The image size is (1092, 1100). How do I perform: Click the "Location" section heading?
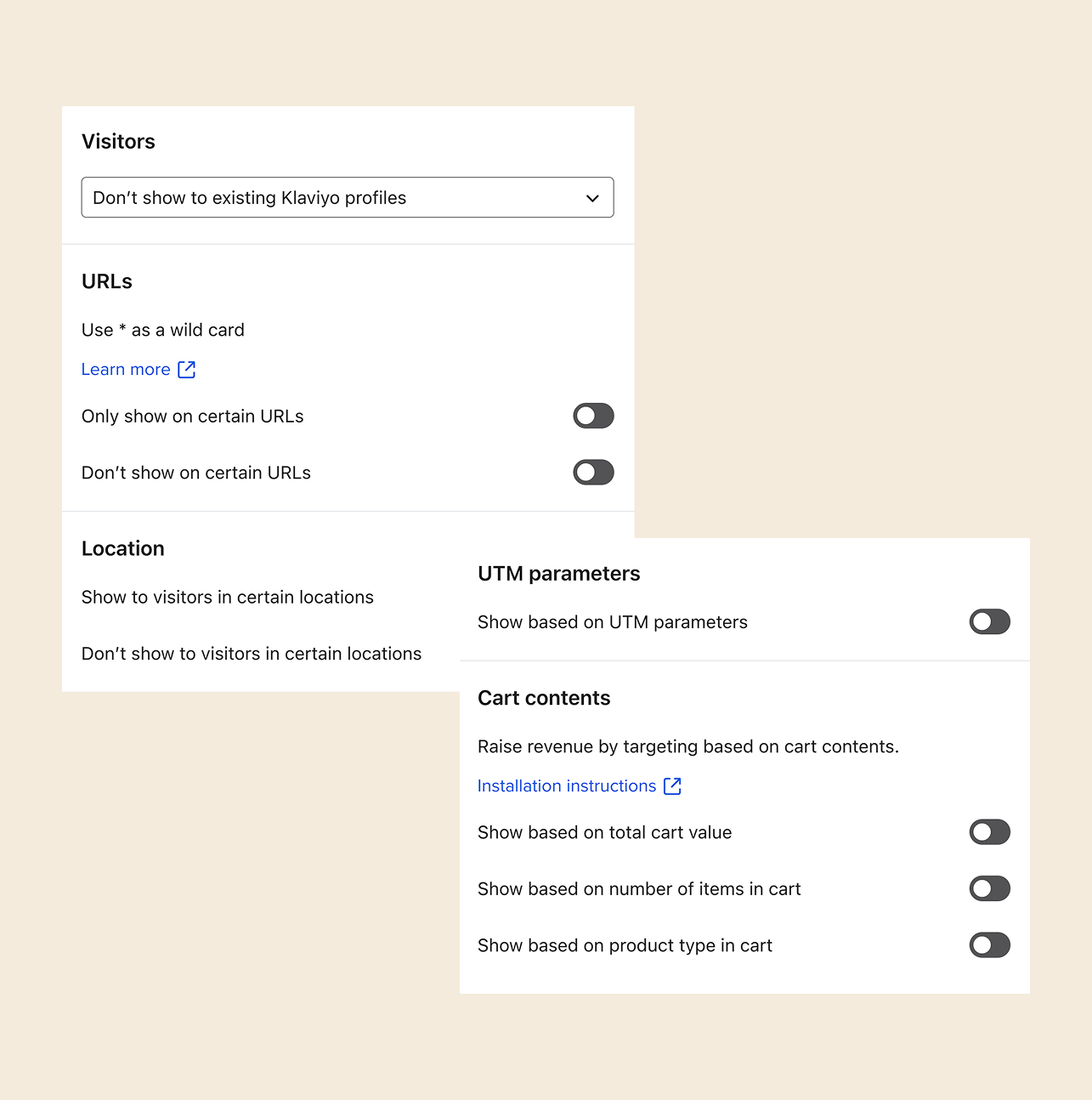123,549
